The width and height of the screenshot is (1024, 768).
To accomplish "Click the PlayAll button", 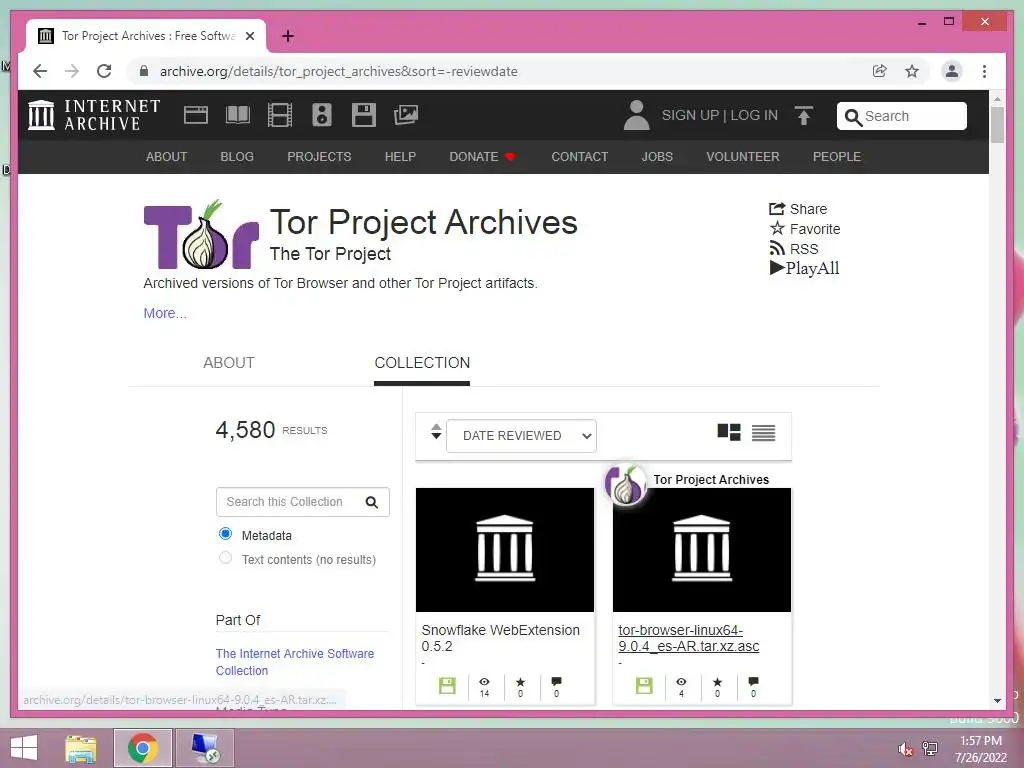I will coord(804,268).
